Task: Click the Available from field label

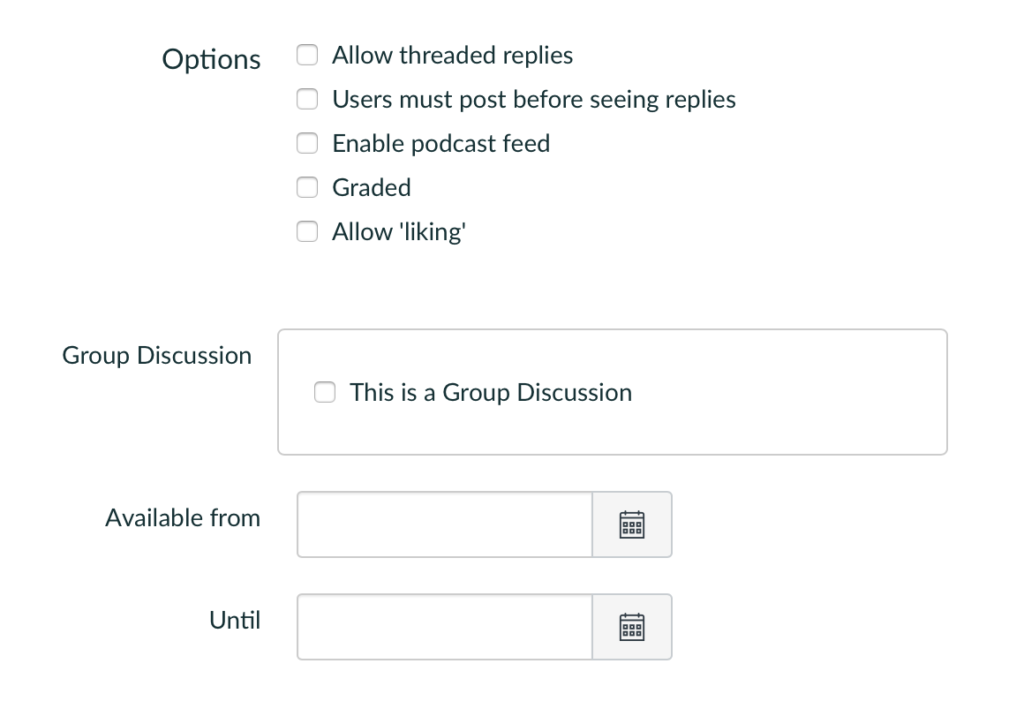Action: tap(182, 518)
